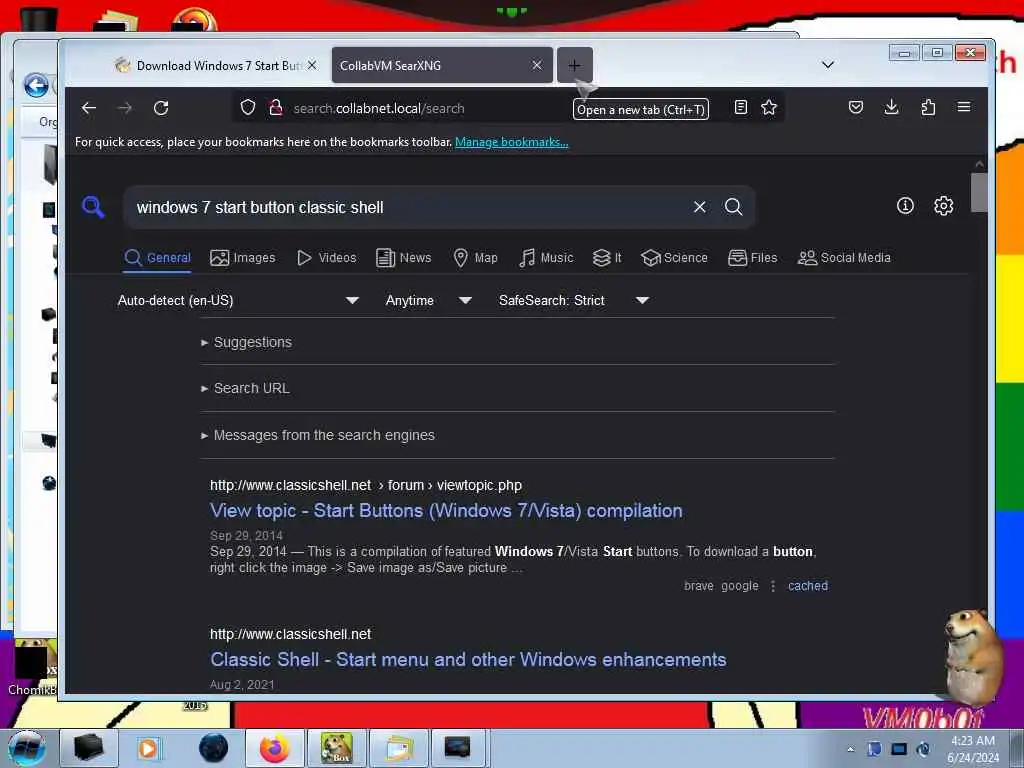Viewport: 1024px width, 768px height.
Task: Open the Downloads arrow icon
Action: click(891, 107)
